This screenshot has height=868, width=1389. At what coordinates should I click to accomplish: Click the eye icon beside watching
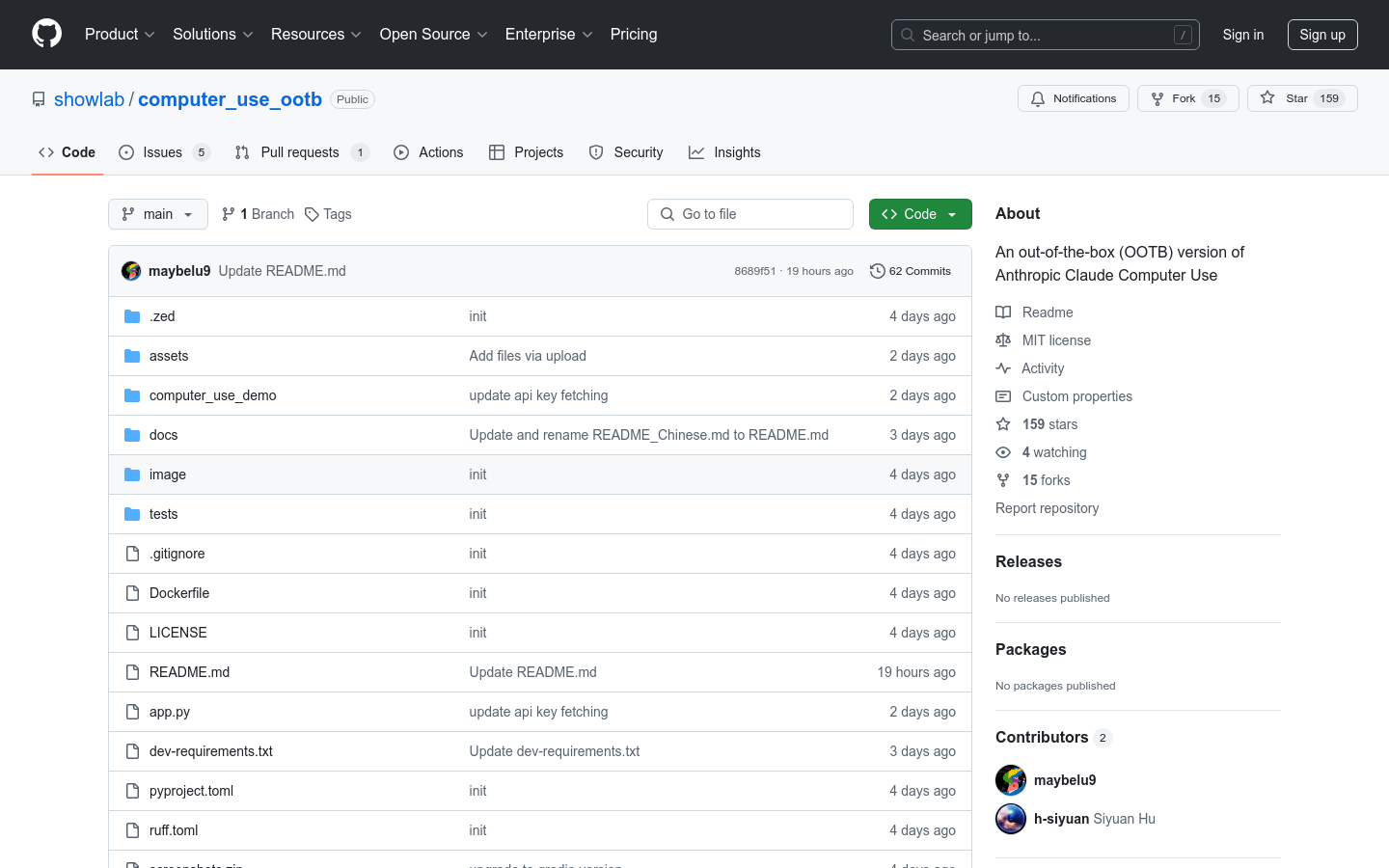(1003, 452)
